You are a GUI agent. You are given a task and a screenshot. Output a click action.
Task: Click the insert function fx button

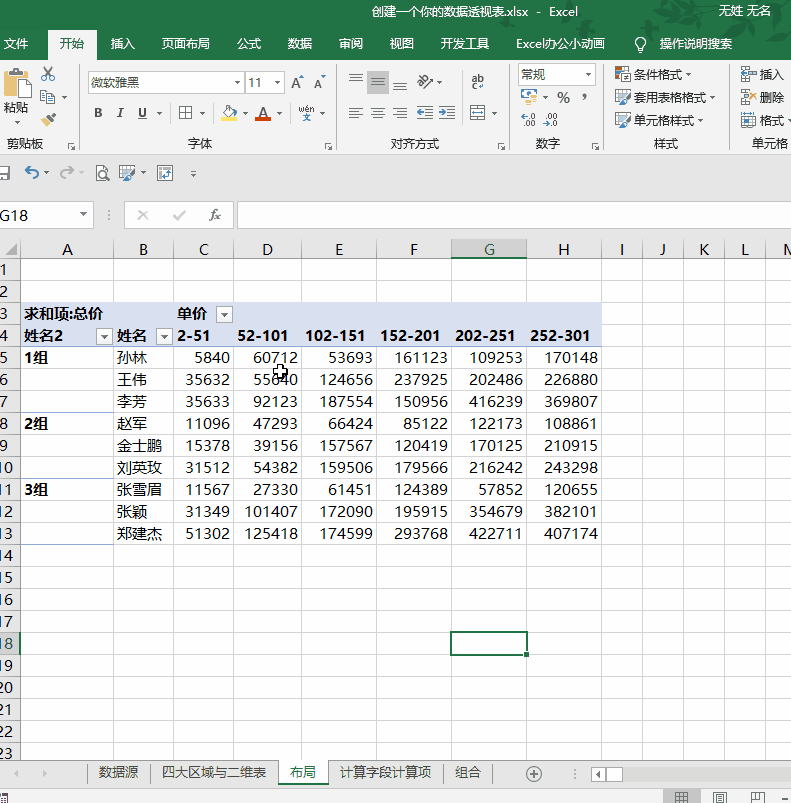pyautogui.click(x=215, y=215)
